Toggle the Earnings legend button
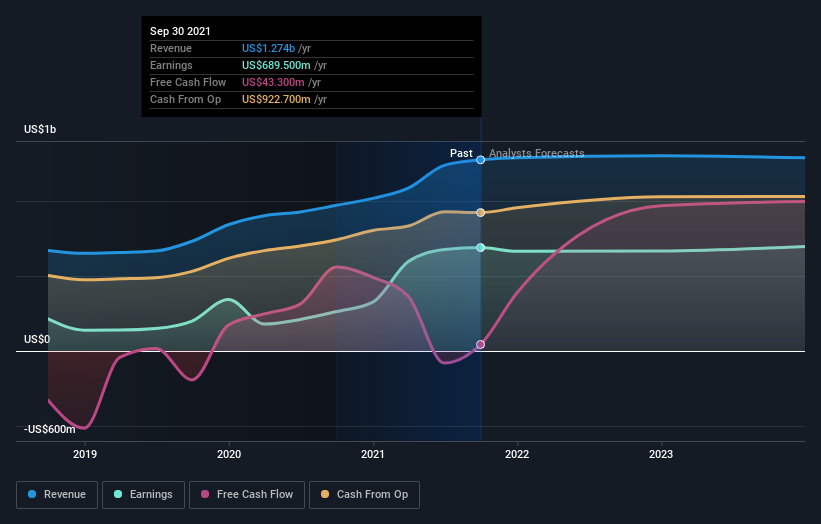 (143, 495)
